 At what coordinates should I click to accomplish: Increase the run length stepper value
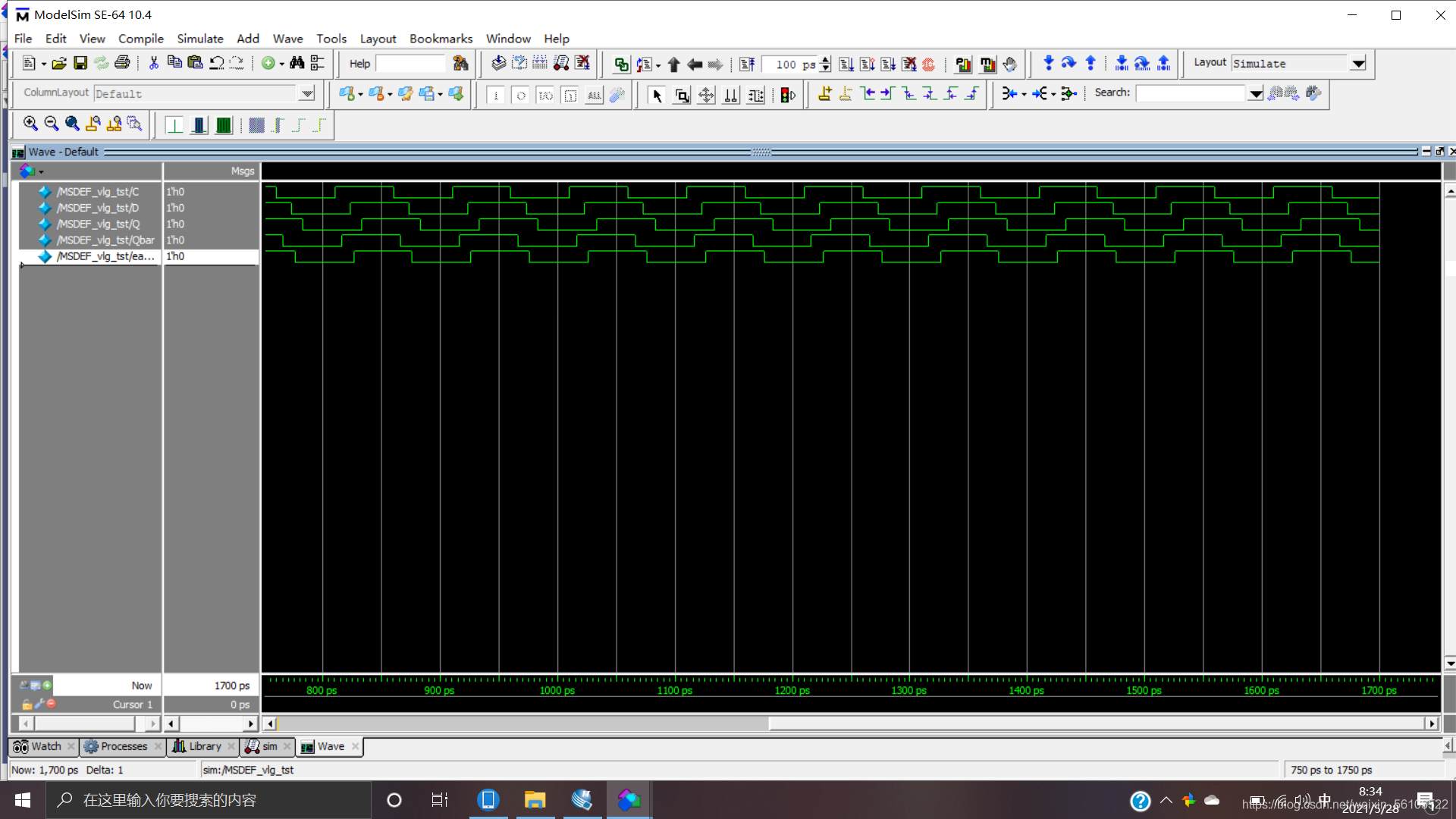coord(826,60)
